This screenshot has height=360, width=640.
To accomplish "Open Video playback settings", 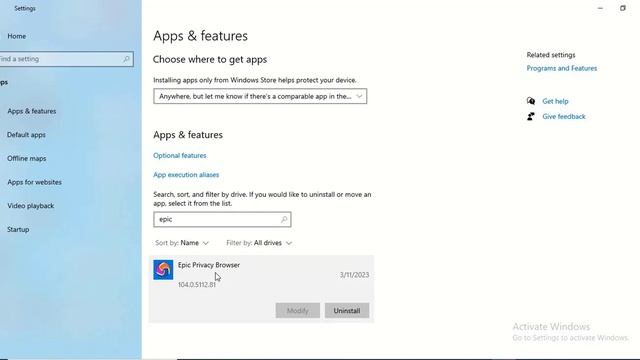I will coord(31,206).
